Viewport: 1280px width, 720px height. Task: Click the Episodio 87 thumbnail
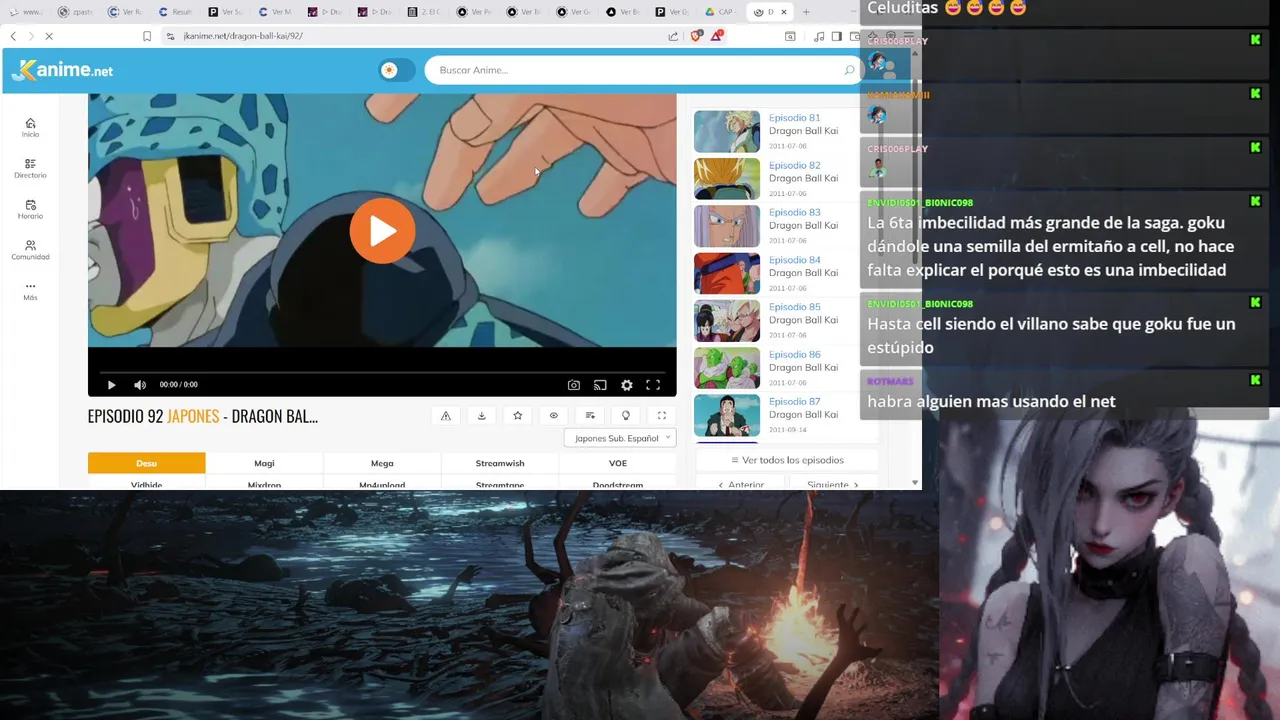pos(727,415)
